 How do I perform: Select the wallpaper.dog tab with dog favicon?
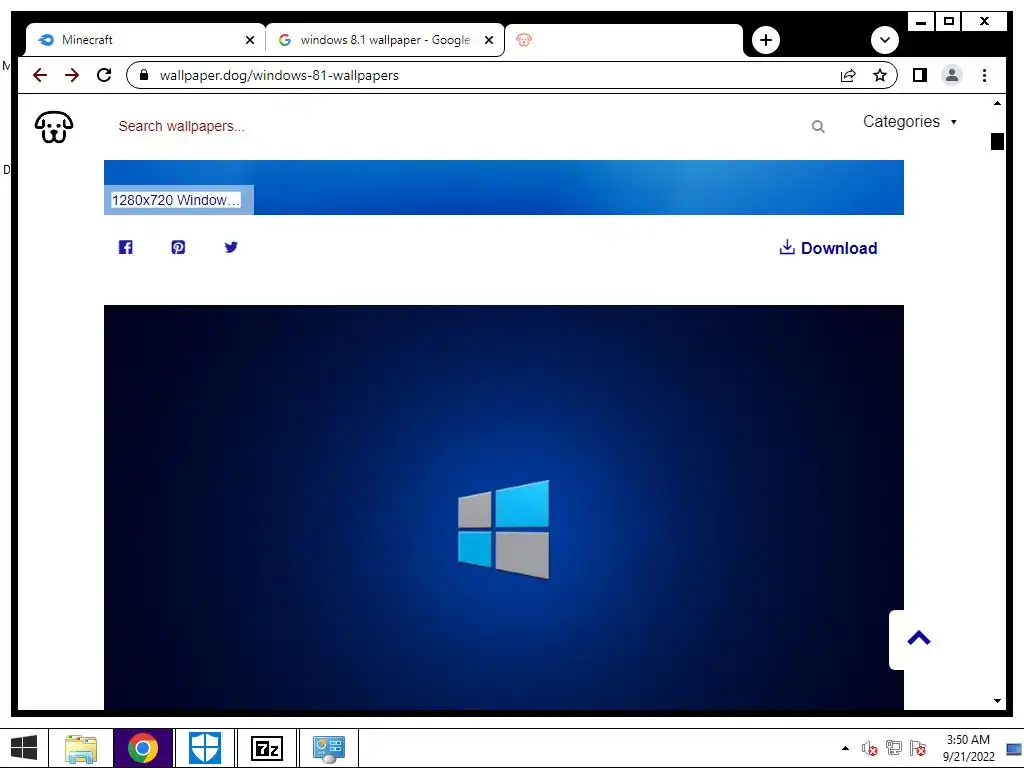[624, 40]
